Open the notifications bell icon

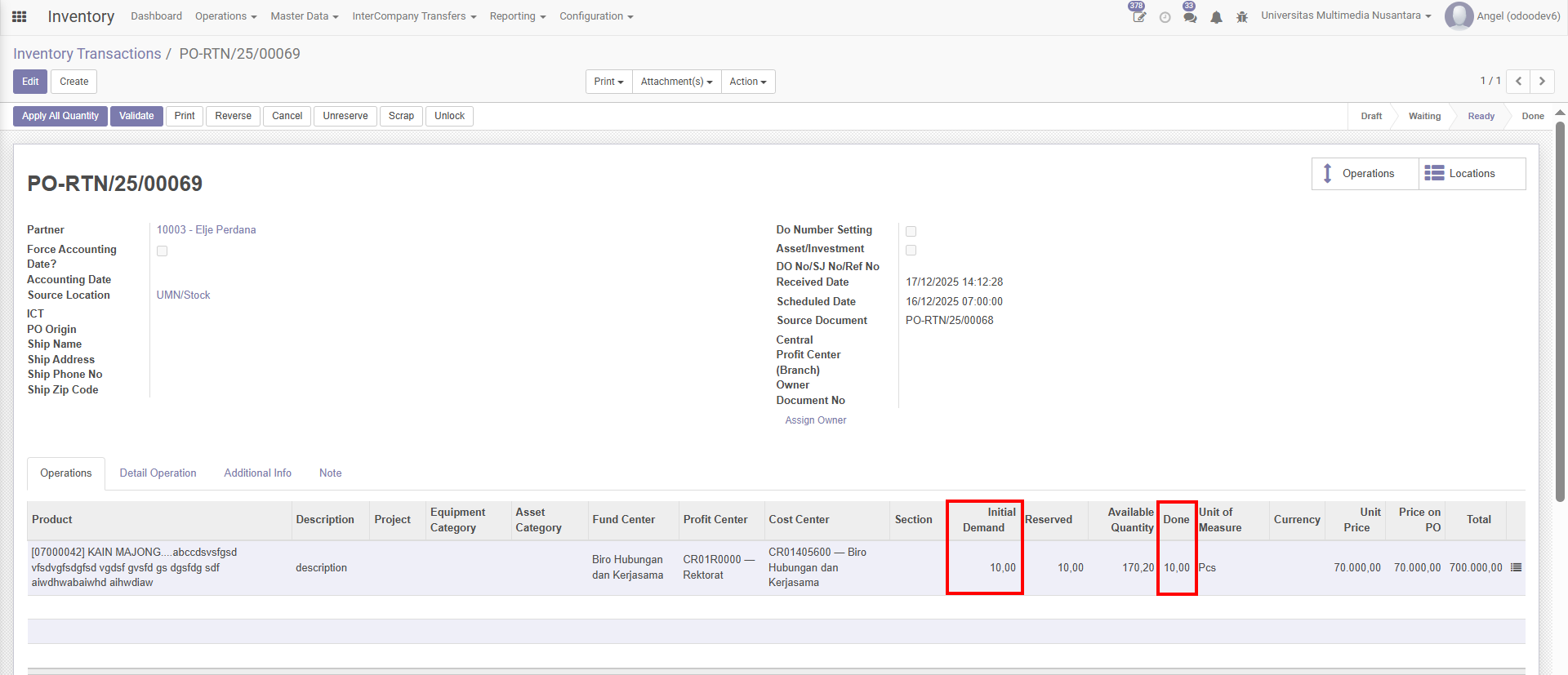(x=1216, y=17)
